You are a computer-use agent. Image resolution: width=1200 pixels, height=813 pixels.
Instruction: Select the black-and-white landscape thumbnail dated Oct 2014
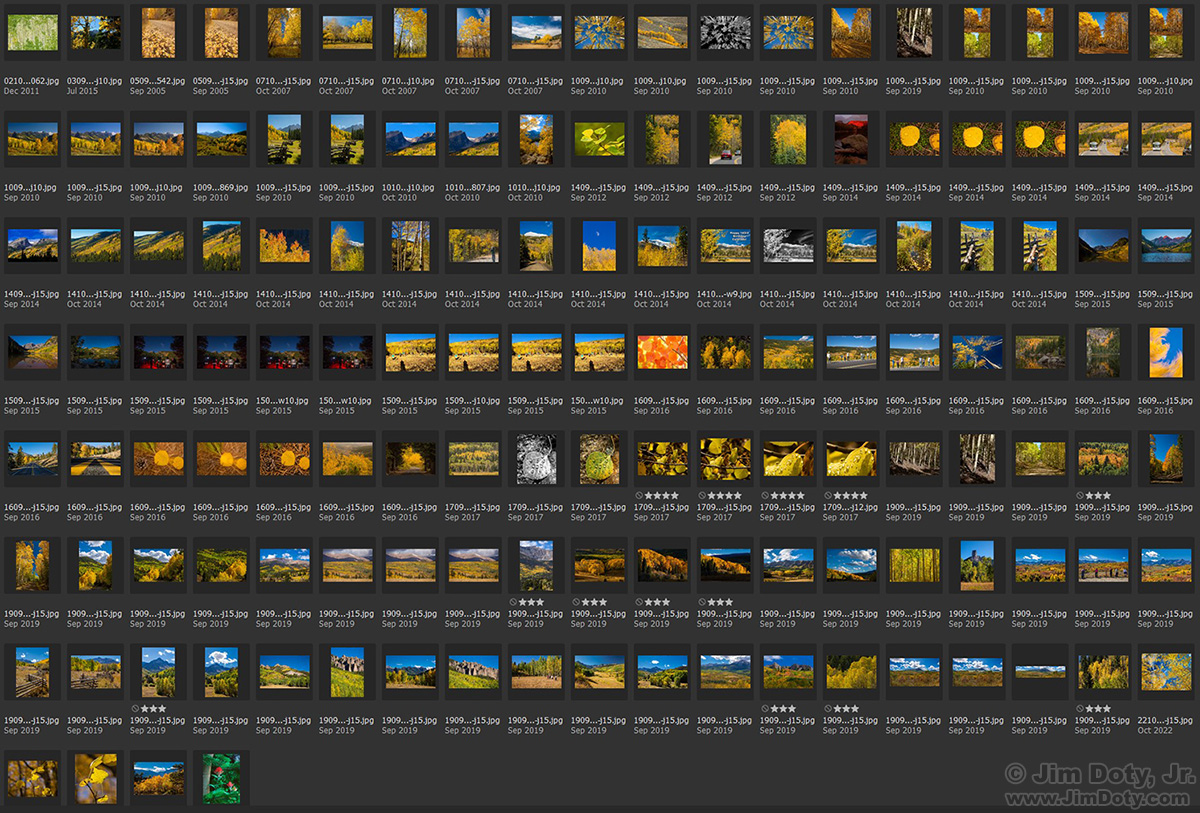(x=789, y=246)
